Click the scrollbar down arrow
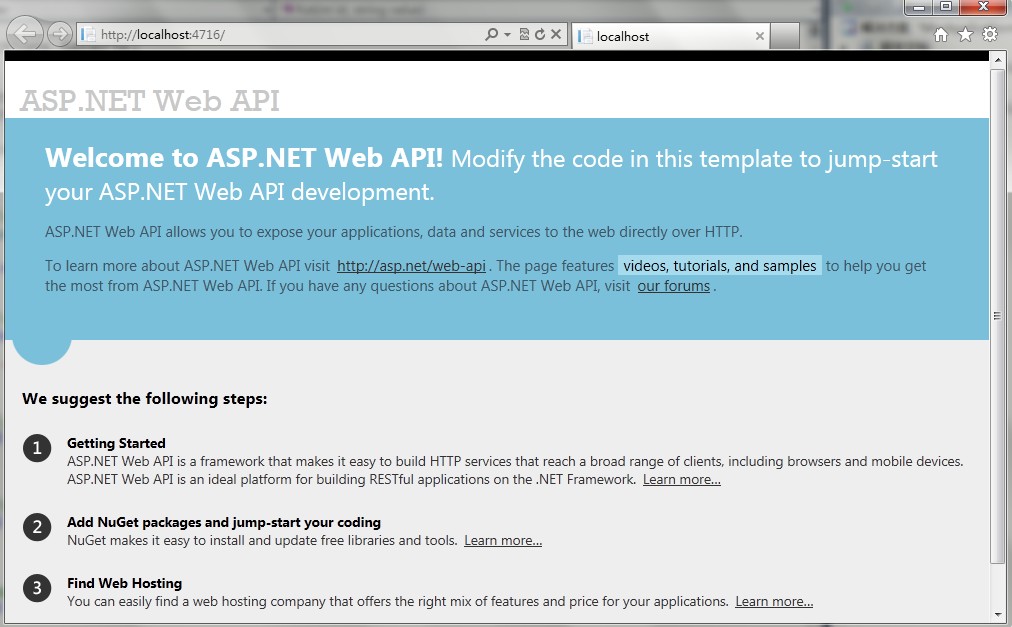This screenshot has height=627, width=1012. coord(998,615)
